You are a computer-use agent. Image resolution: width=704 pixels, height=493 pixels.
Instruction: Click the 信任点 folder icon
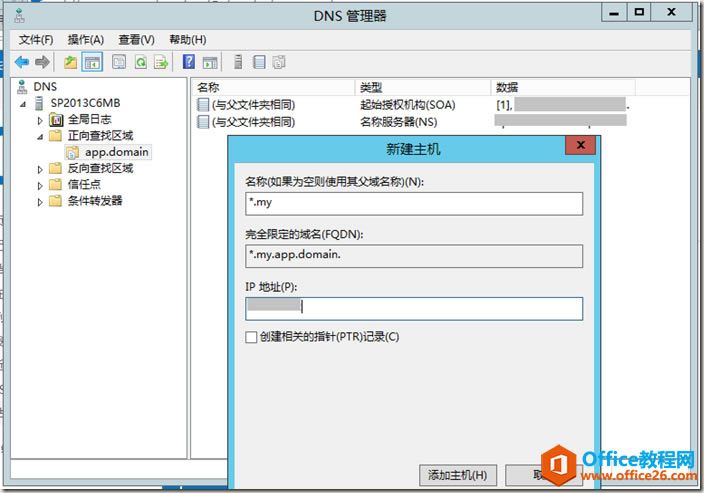point(55,185)
